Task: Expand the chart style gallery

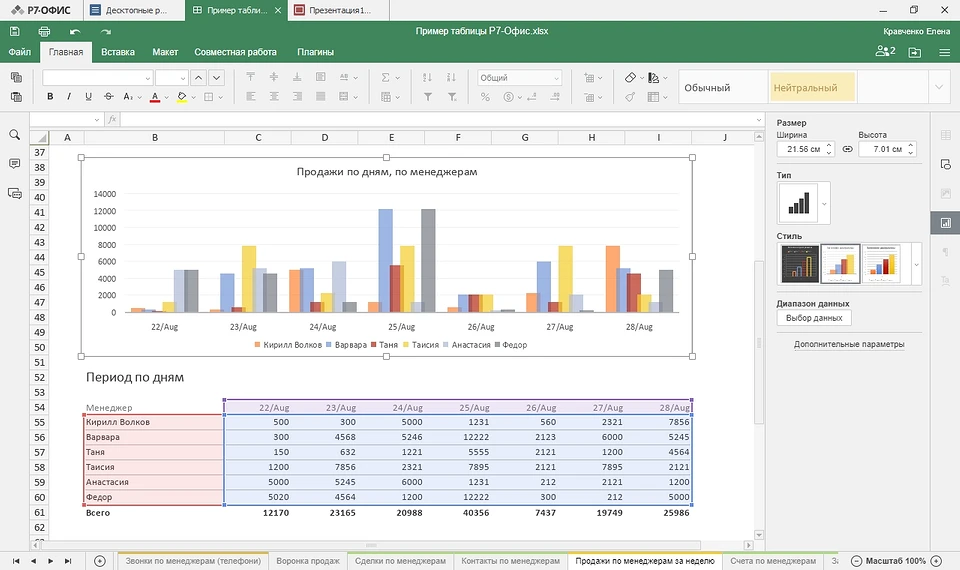Action: tap(916, 264)
